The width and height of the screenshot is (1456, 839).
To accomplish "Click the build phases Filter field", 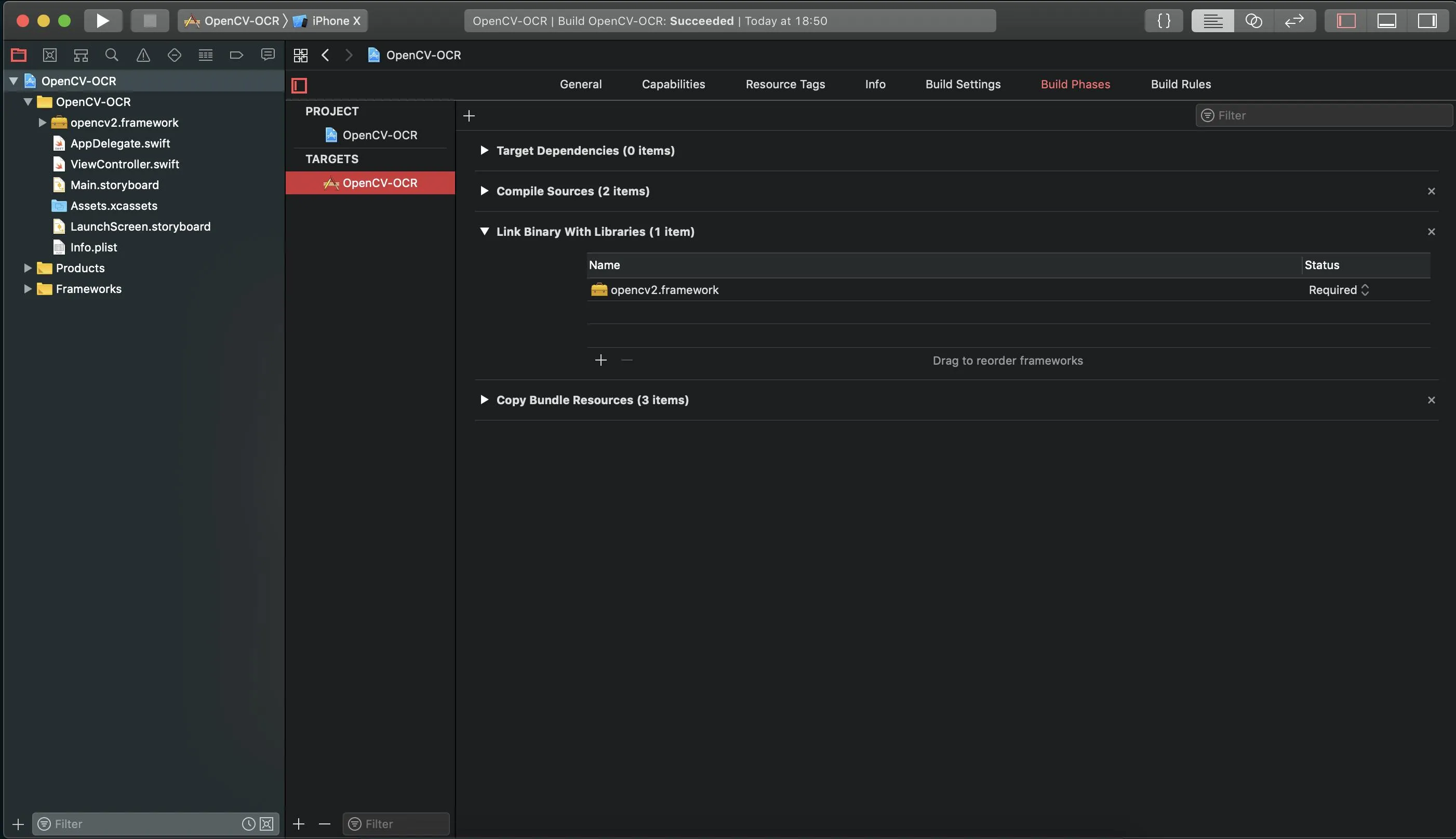I will (1325, 115).
